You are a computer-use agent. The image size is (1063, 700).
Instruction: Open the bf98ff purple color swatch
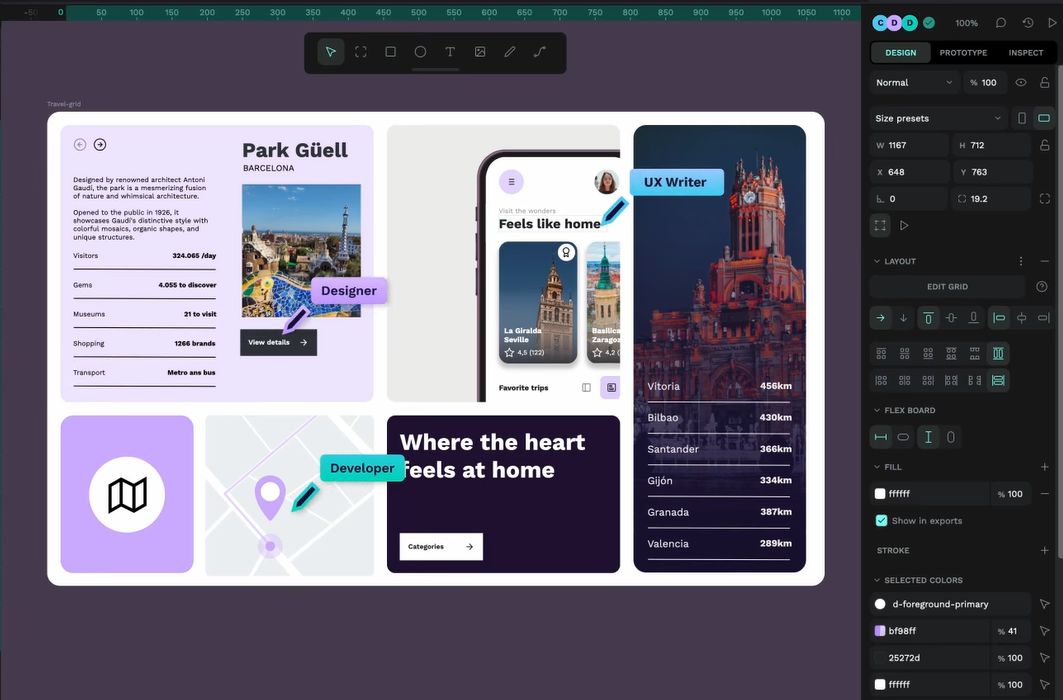[x=880, y=631]
